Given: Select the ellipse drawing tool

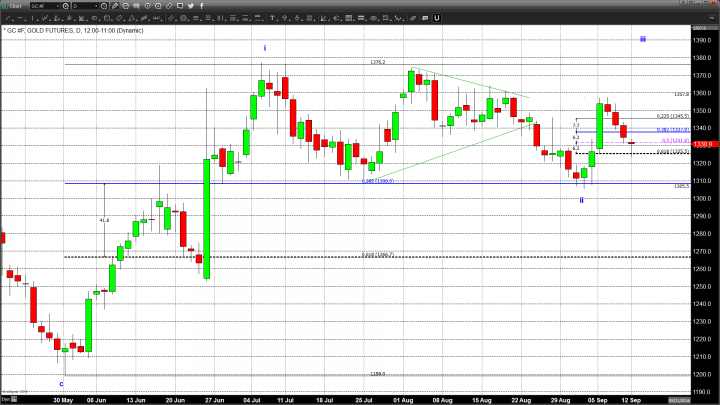Looking at the screenshot, I should coord(94,18).
